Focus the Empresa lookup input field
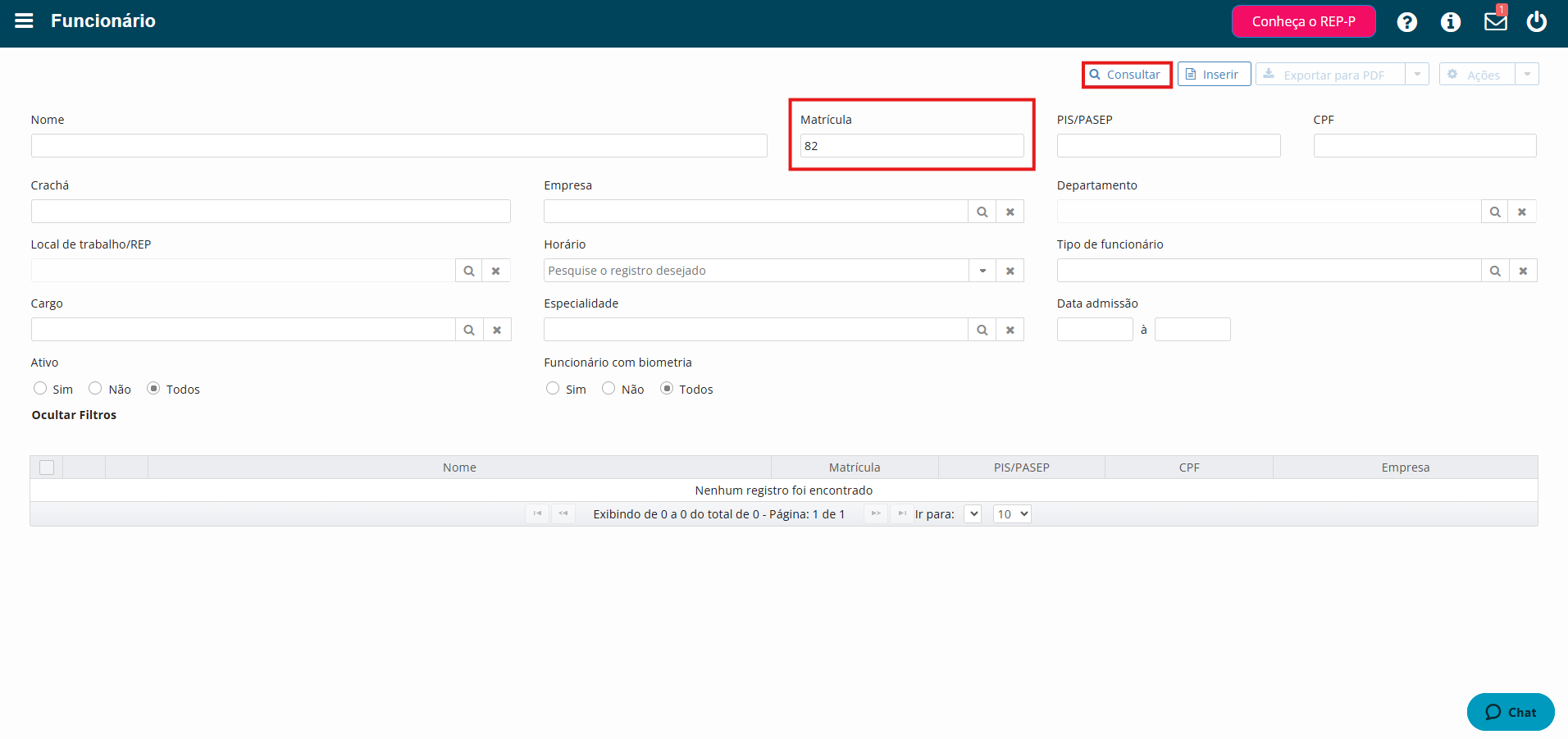This screenshot has width=1568, height=739. pos(756,212)
